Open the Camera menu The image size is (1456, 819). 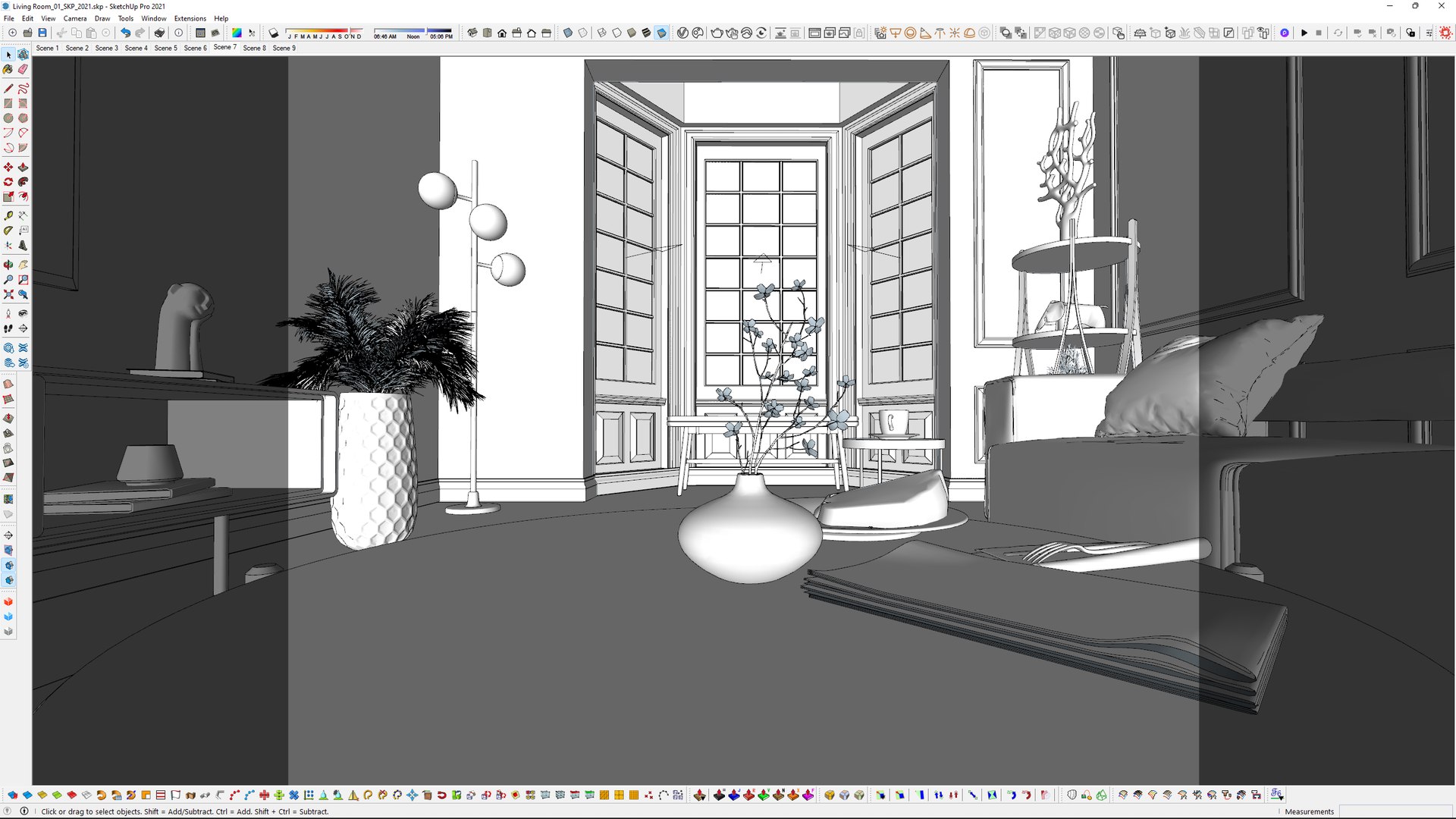click(x=75, y=18)
